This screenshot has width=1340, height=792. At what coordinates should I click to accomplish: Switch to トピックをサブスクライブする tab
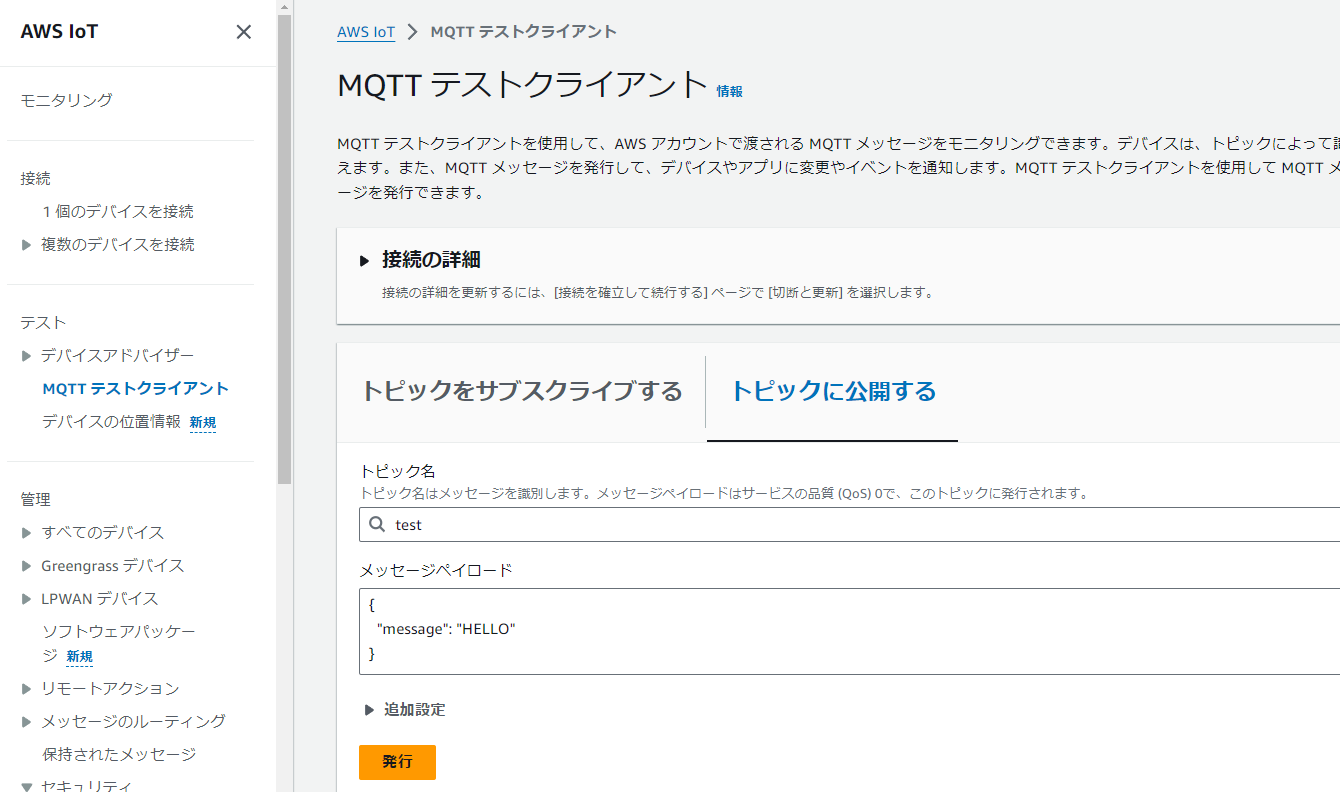point(521,391)
